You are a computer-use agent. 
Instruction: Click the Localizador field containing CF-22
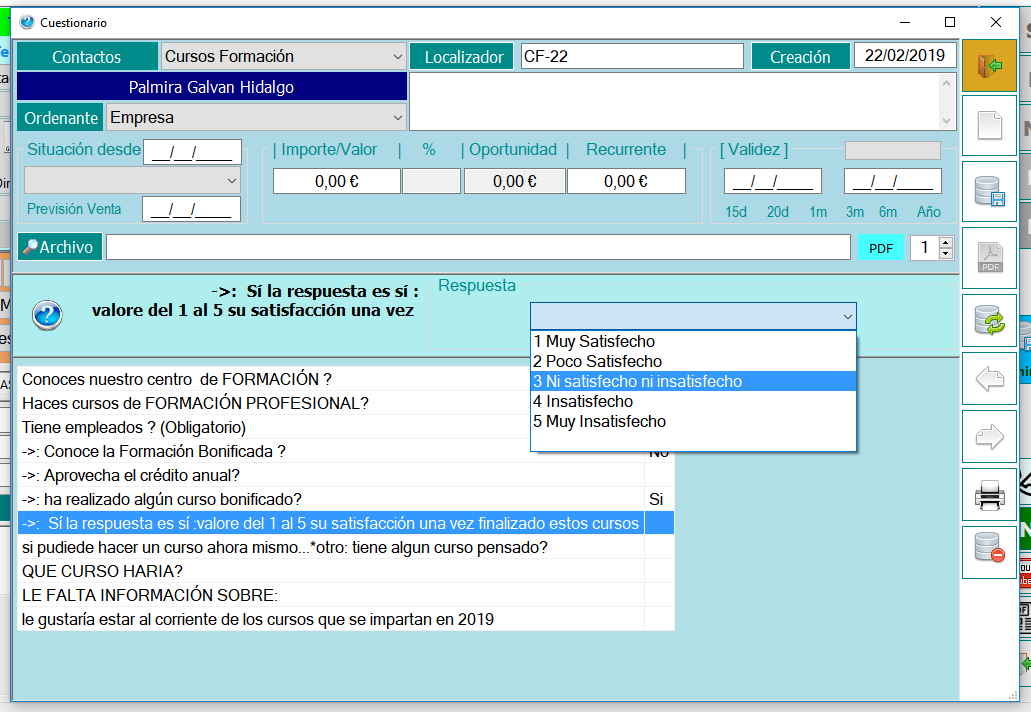(x=632, y=57)
